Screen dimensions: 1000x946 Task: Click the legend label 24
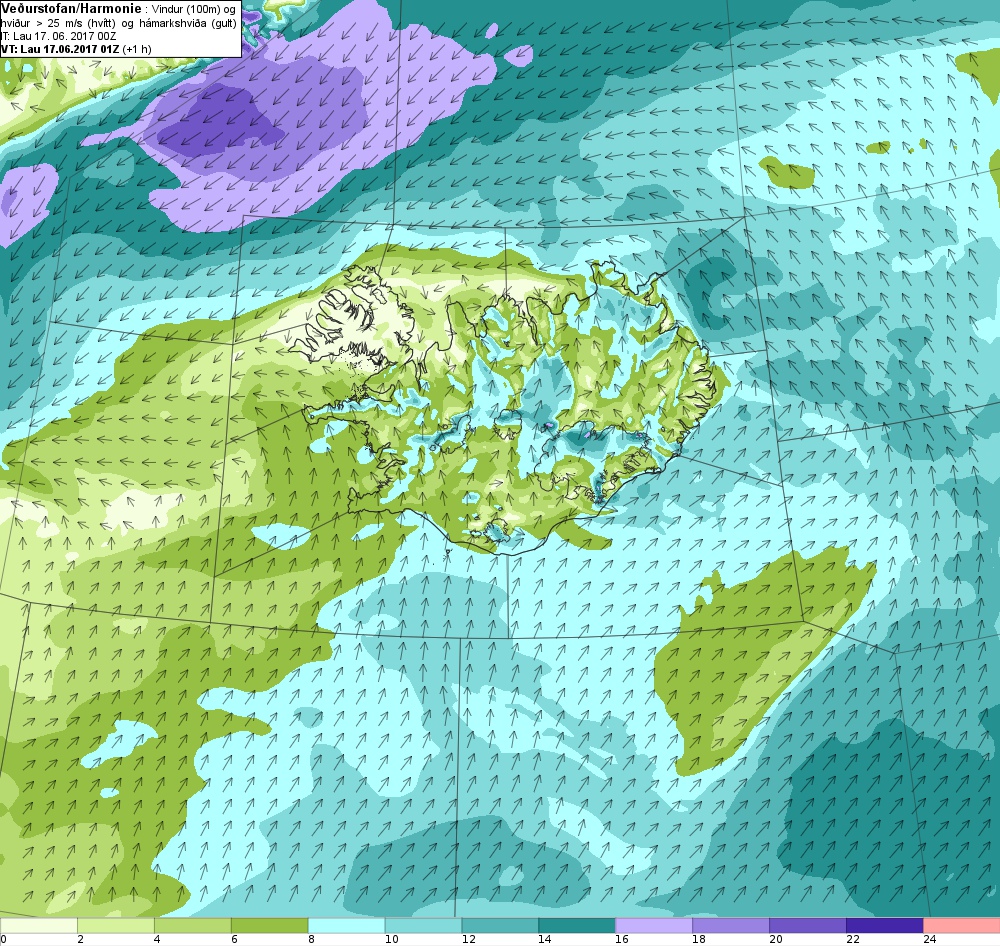click(929, 939)
